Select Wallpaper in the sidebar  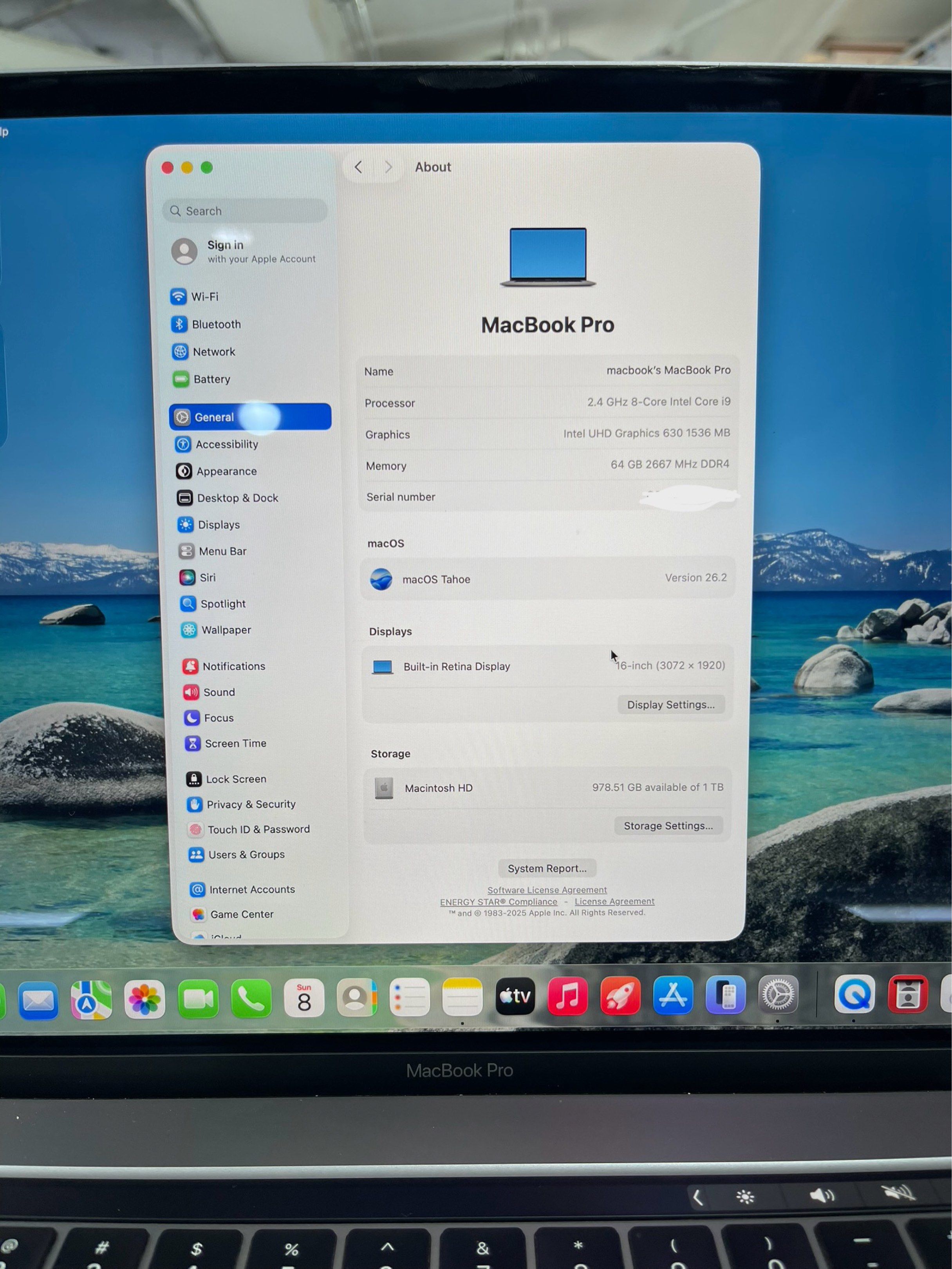pyautogui.click(x=216, y=630)
